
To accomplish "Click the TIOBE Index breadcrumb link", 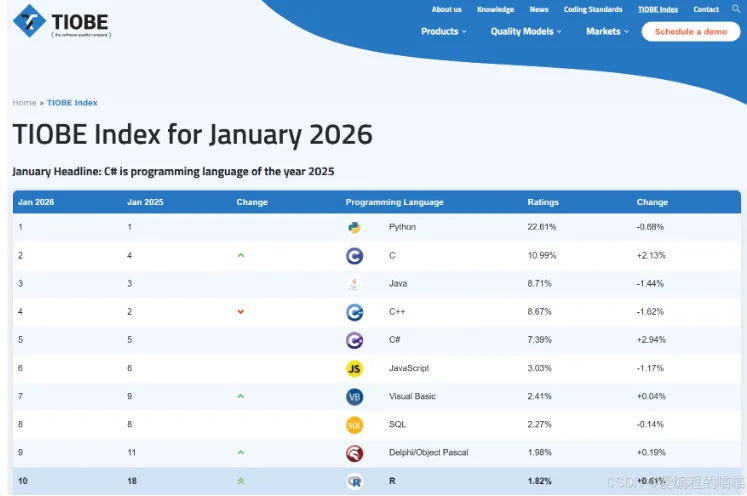I will pyautogui.click(x=72, y=103).
